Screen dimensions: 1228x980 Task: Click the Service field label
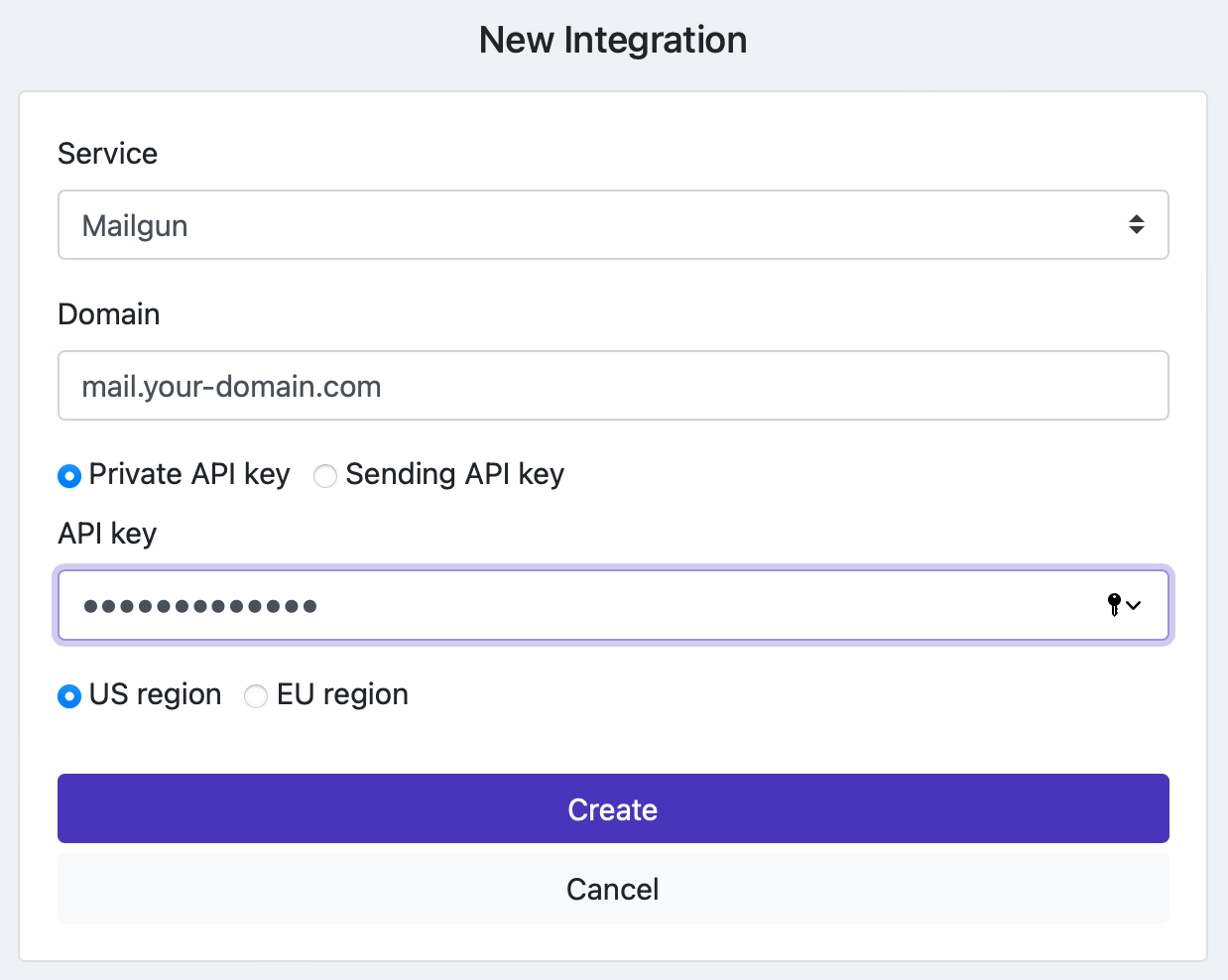click(x=107, y=154)
